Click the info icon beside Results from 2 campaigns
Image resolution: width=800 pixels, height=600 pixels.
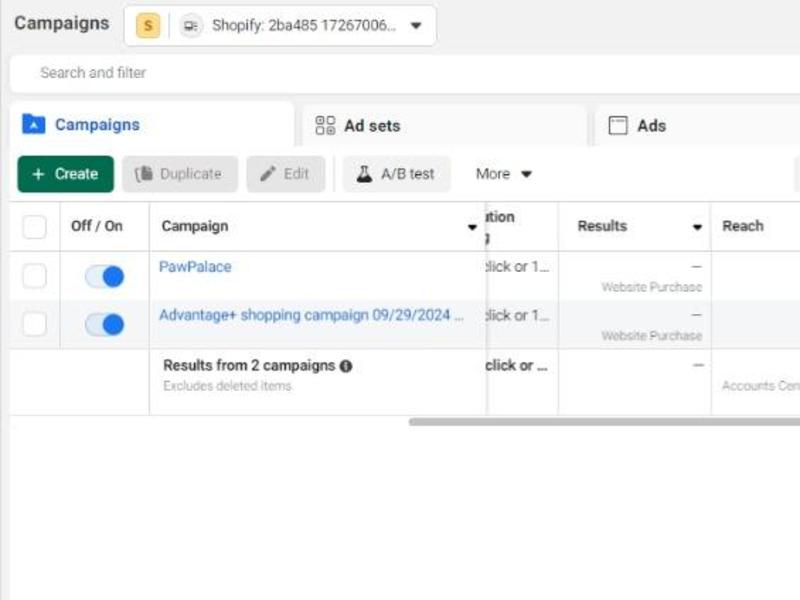coord(346,366)
